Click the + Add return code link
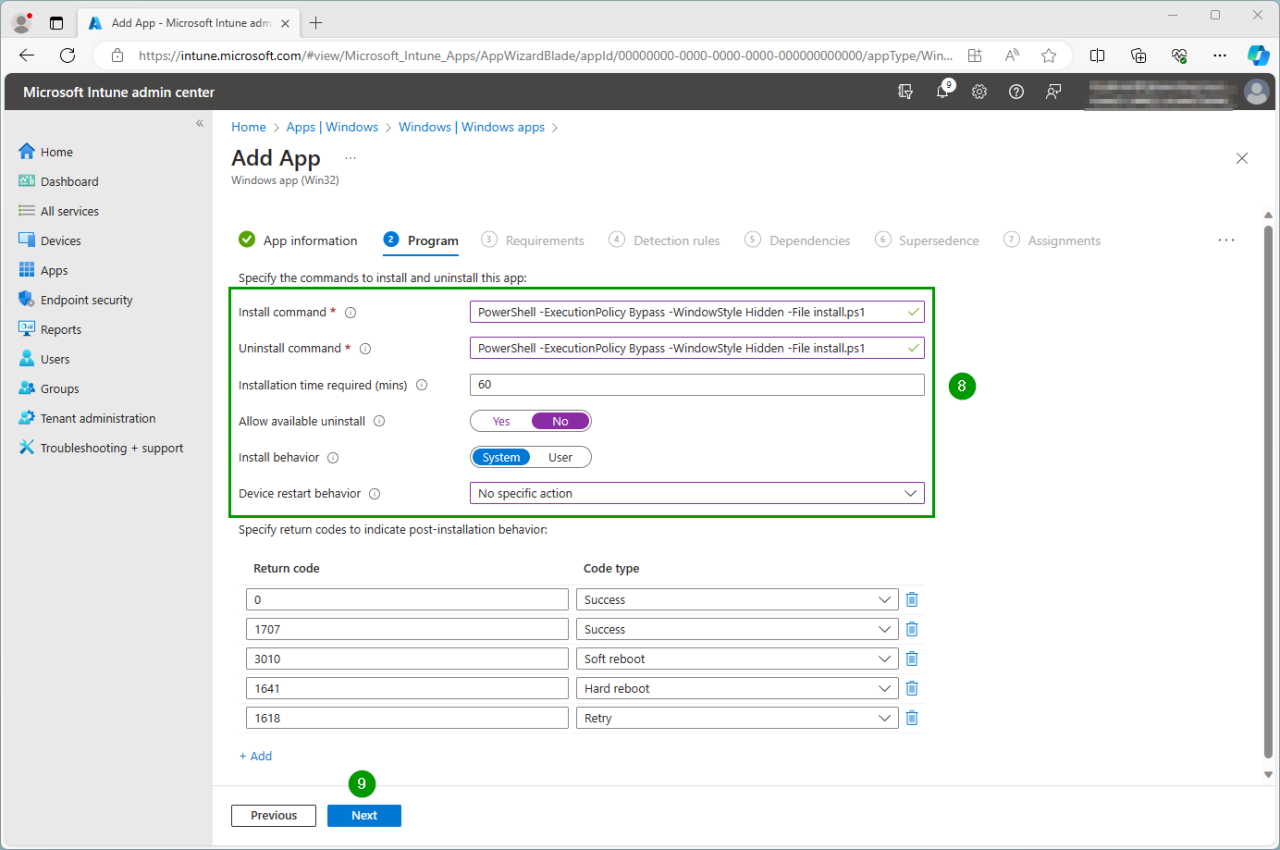The height and width of the screenshot is (850, 1280). pos(256,756)
